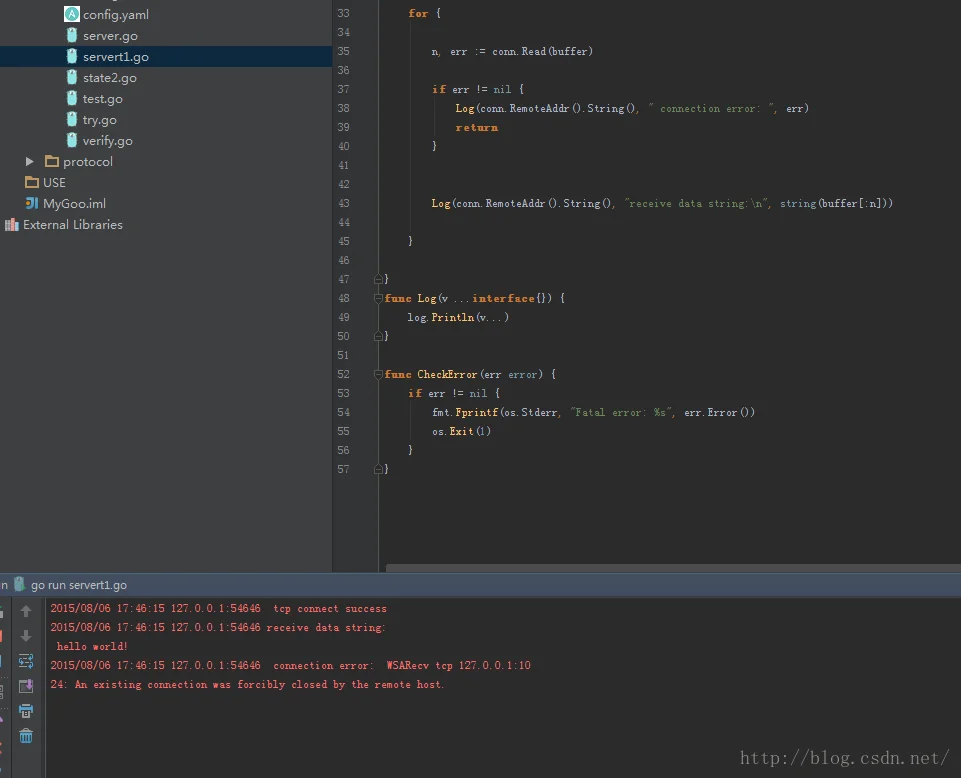Click '"Fatal error: %s"' string on line 54
961x778 pixels.
622,413
